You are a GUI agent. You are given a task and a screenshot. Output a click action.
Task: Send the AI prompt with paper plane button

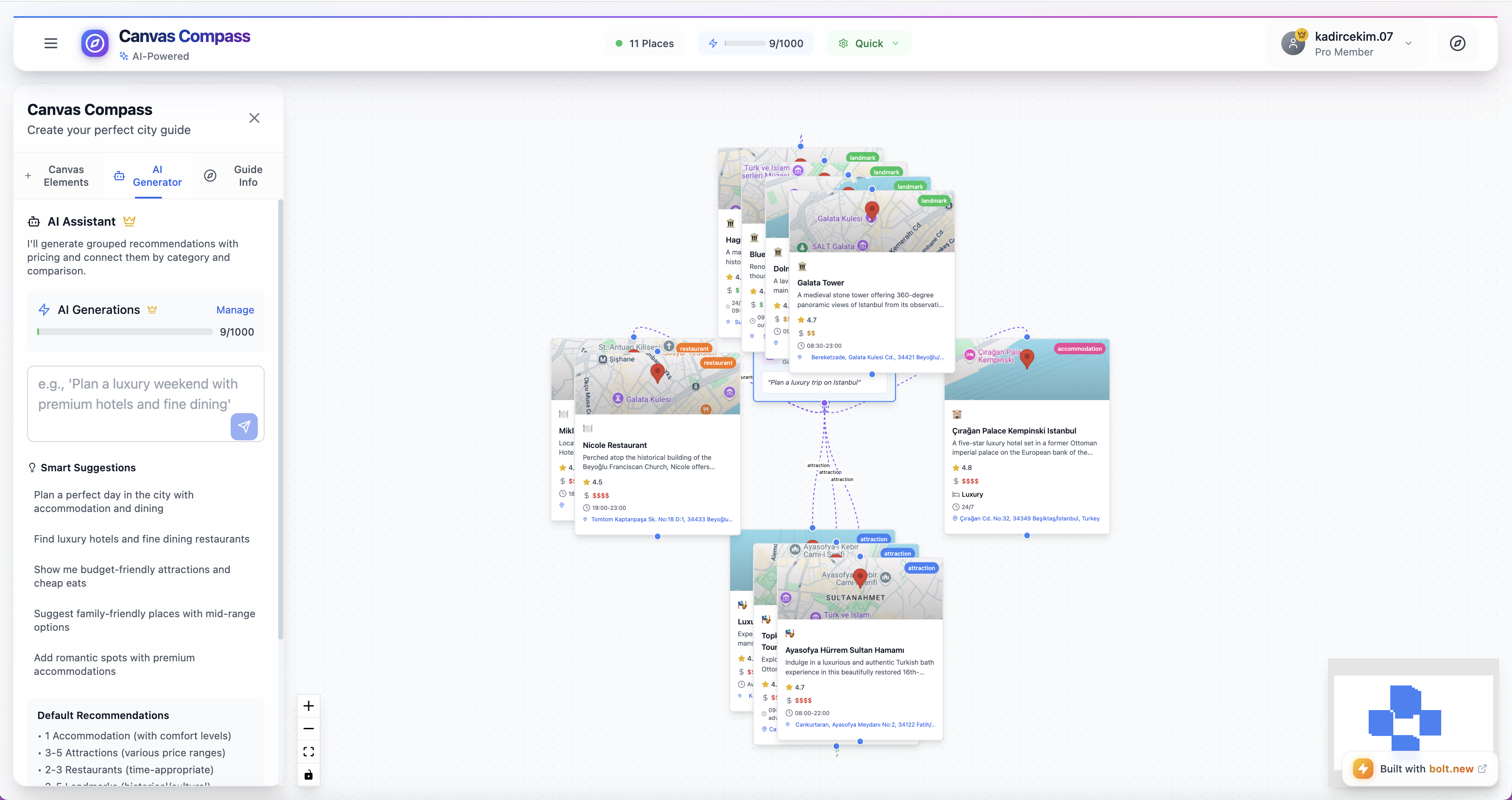point(244,426)
